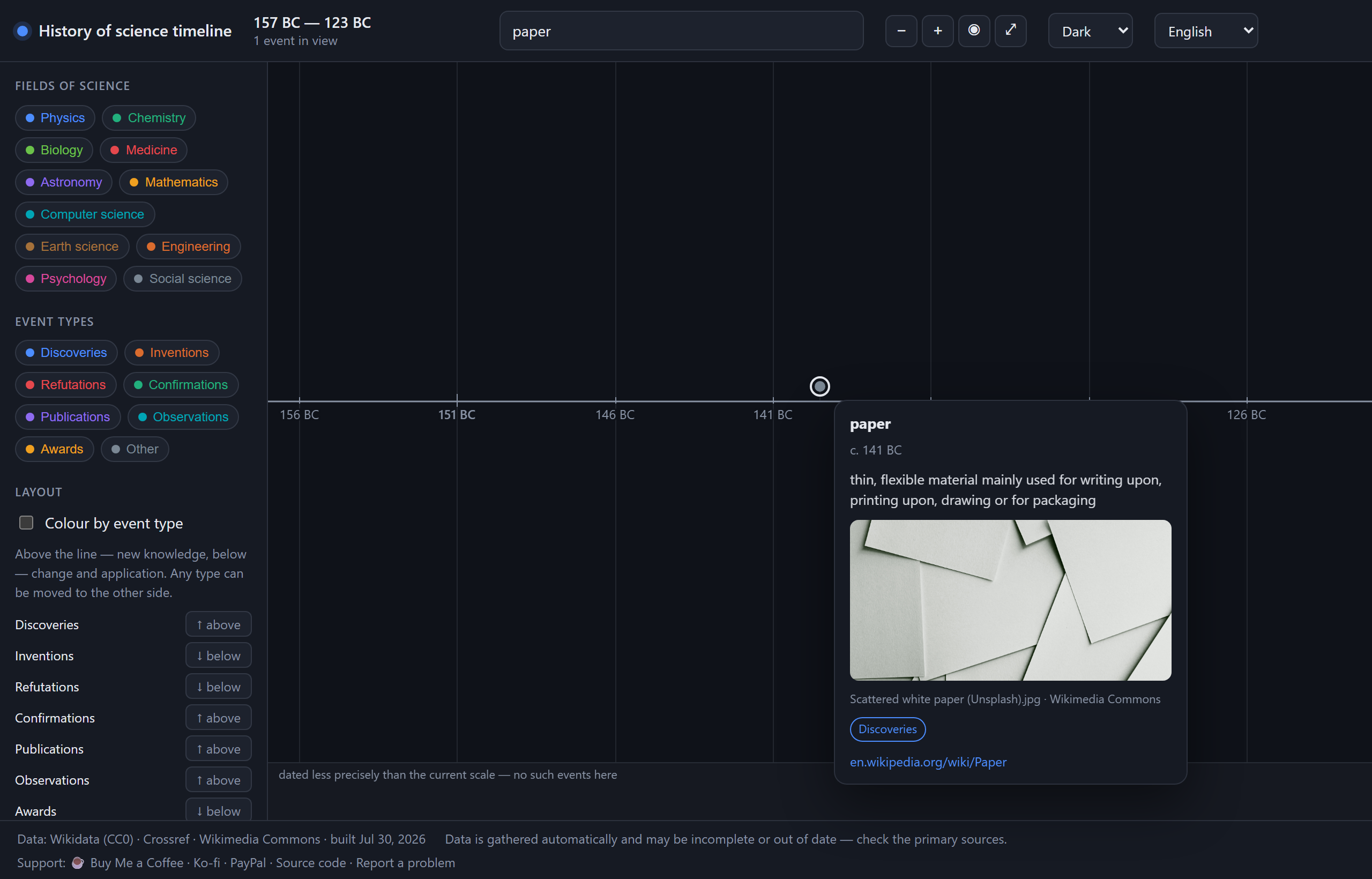Switch Observations layout from above
Image resolution: width=1372 pixels, height=879 pixels.
[218, 780]
